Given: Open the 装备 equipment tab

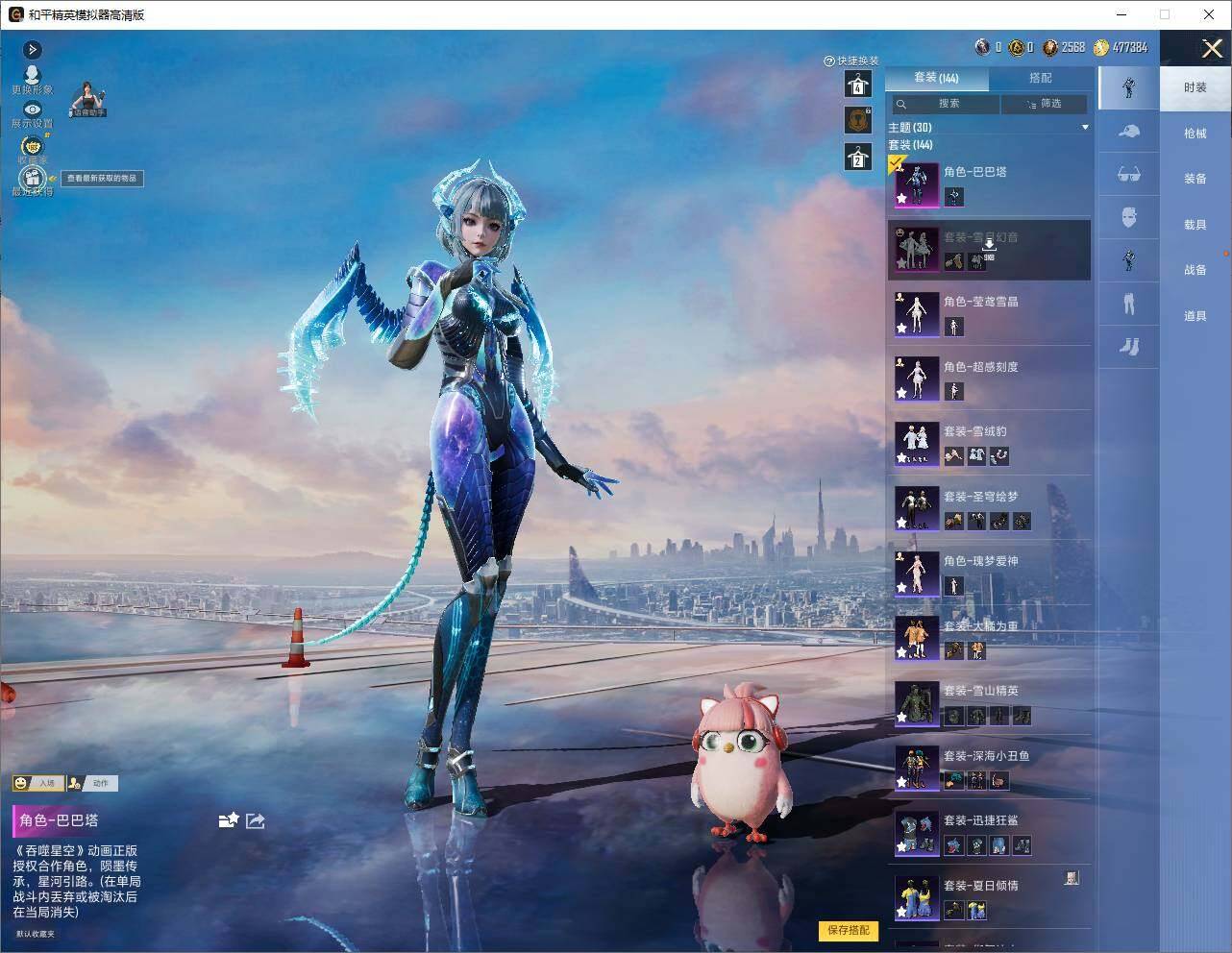Looking at the screenshot, I should pyautogui.click(x=1195, y=179).
